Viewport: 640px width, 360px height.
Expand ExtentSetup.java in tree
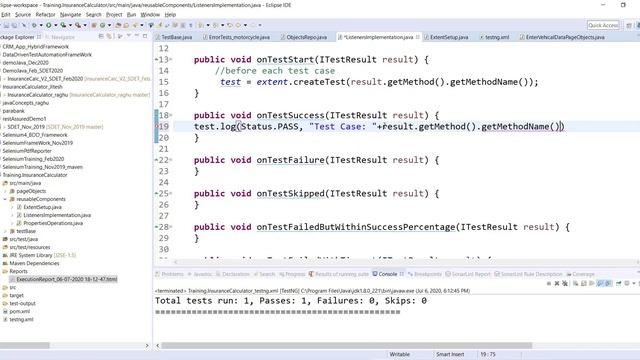(x=12, y=207)
